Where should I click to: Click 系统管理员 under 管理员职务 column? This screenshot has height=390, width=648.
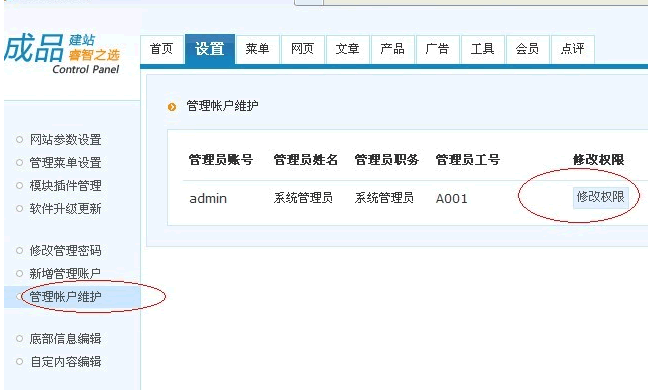384,198
